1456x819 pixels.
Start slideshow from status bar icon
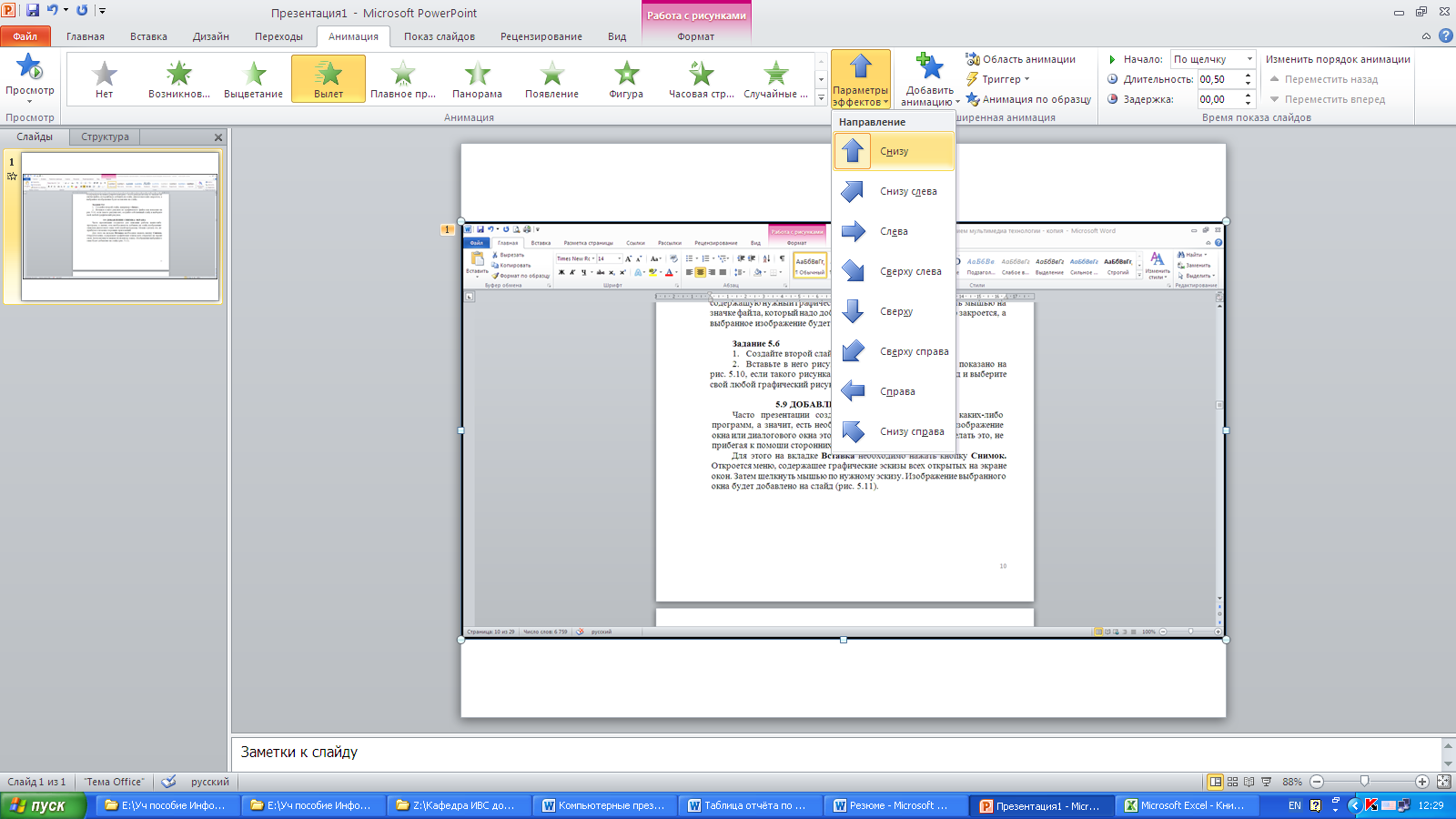coord(1266,782)
